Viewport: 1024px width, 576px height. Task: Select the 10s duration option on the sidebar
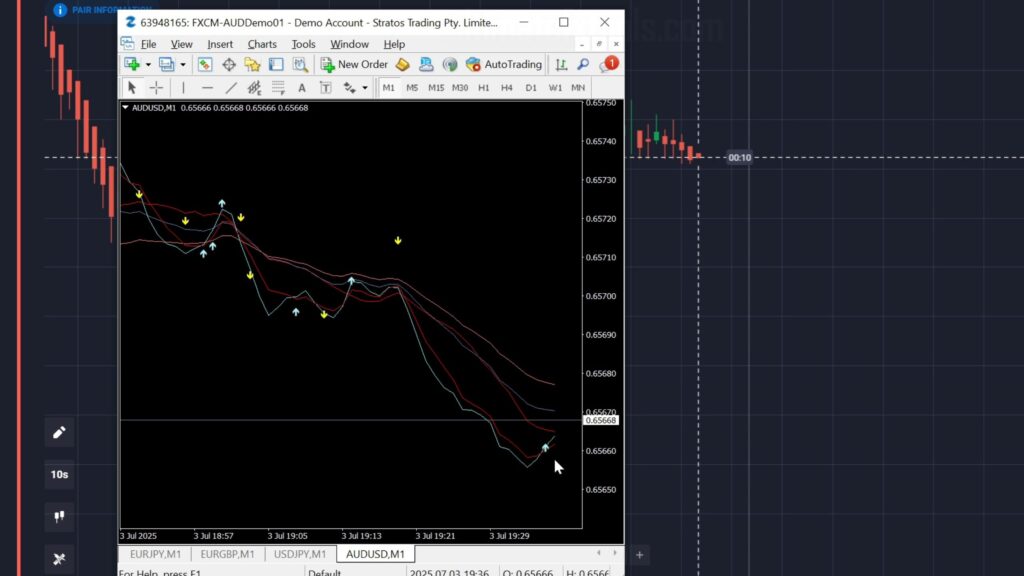(x=60, y=475)
